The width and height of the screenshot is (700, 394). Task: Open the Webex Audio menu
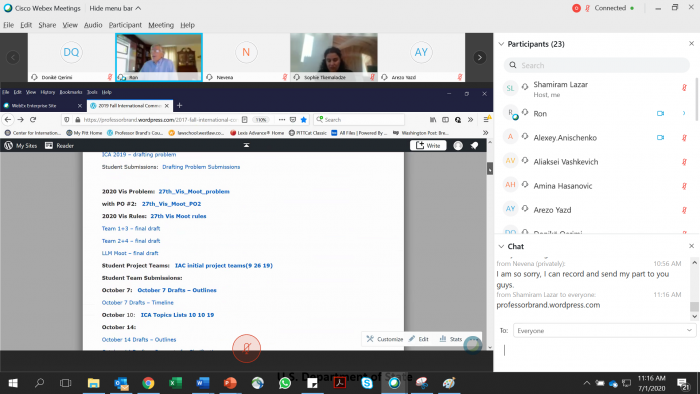point(93,25)
